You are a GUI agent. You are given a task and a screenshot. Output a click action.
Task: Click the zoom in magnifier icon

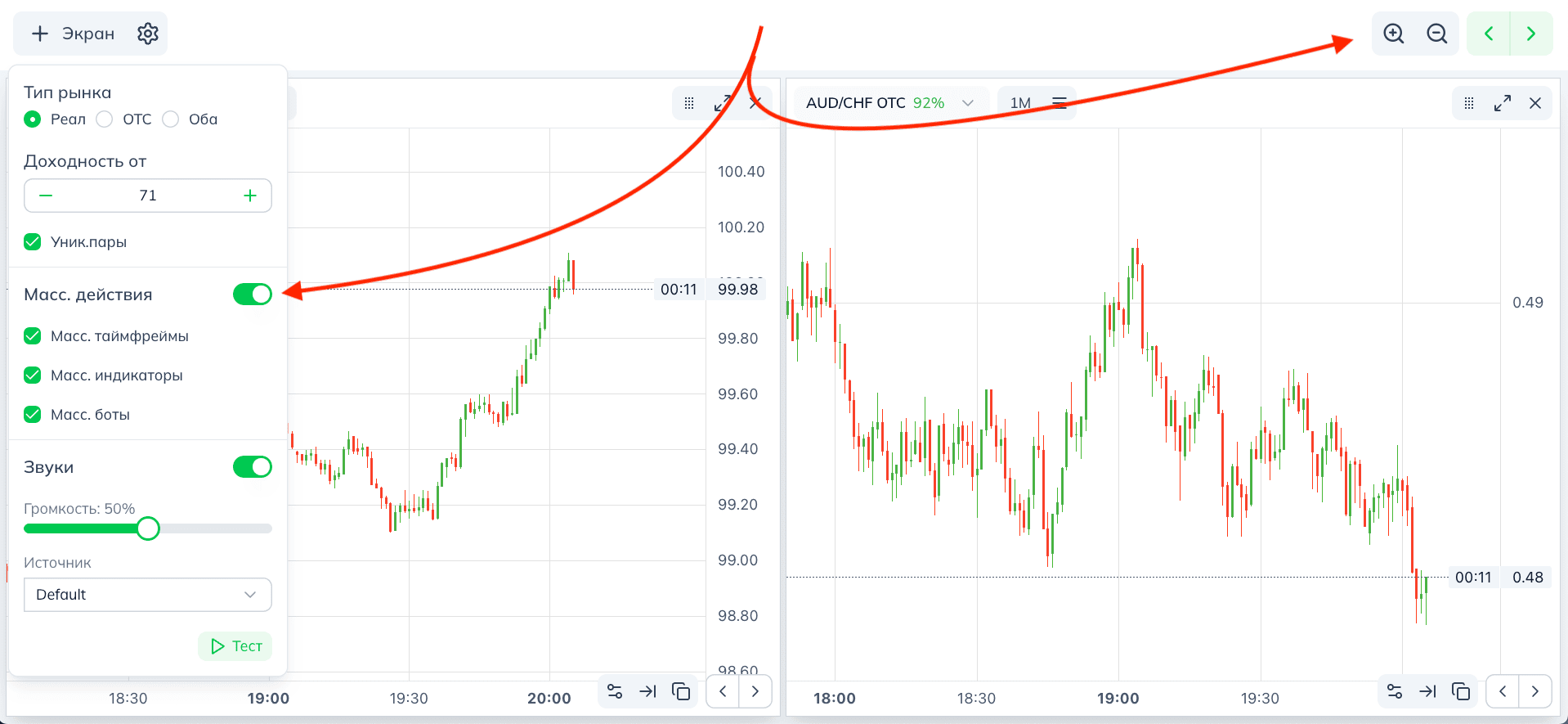(1393, 34)
